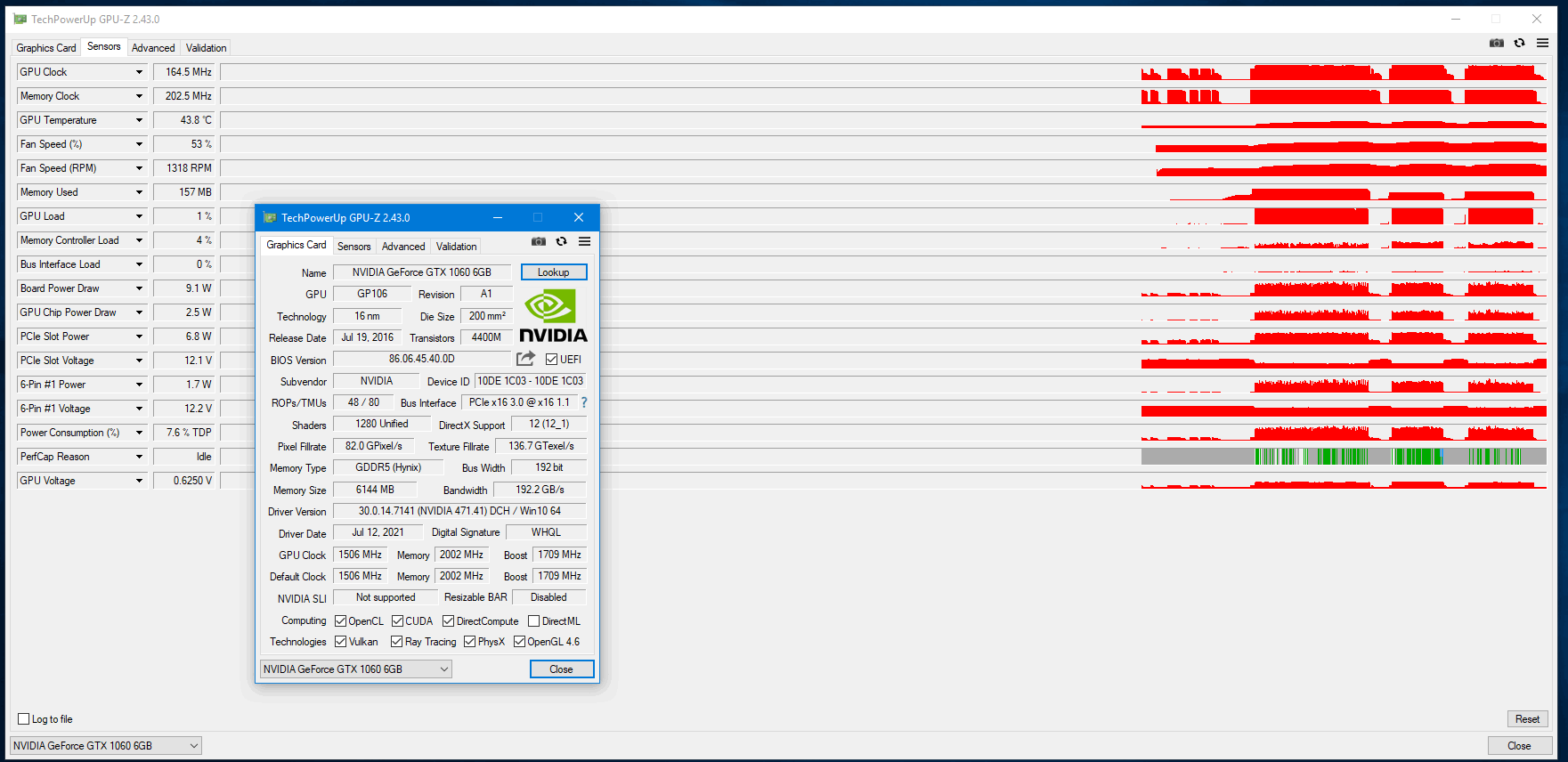Refresh the Graphics Card dialog with the refresh icon

tap(562, 241)
